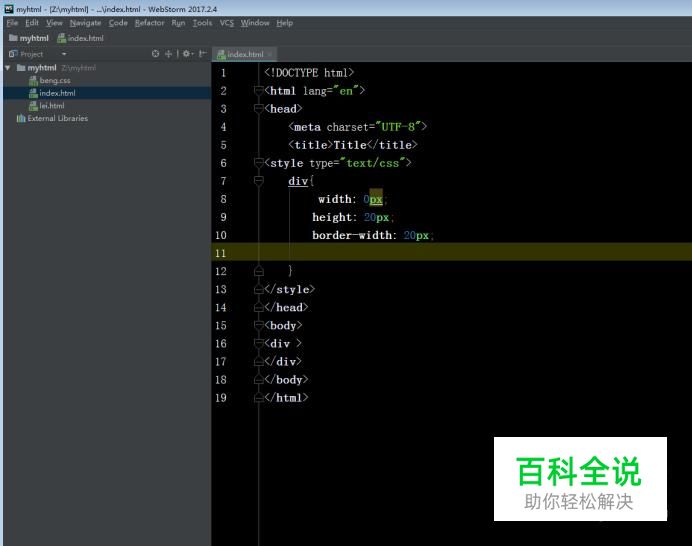Click the border-width property on line 10
The height and width of the screenshot is (546, 692).
(351, 235)
